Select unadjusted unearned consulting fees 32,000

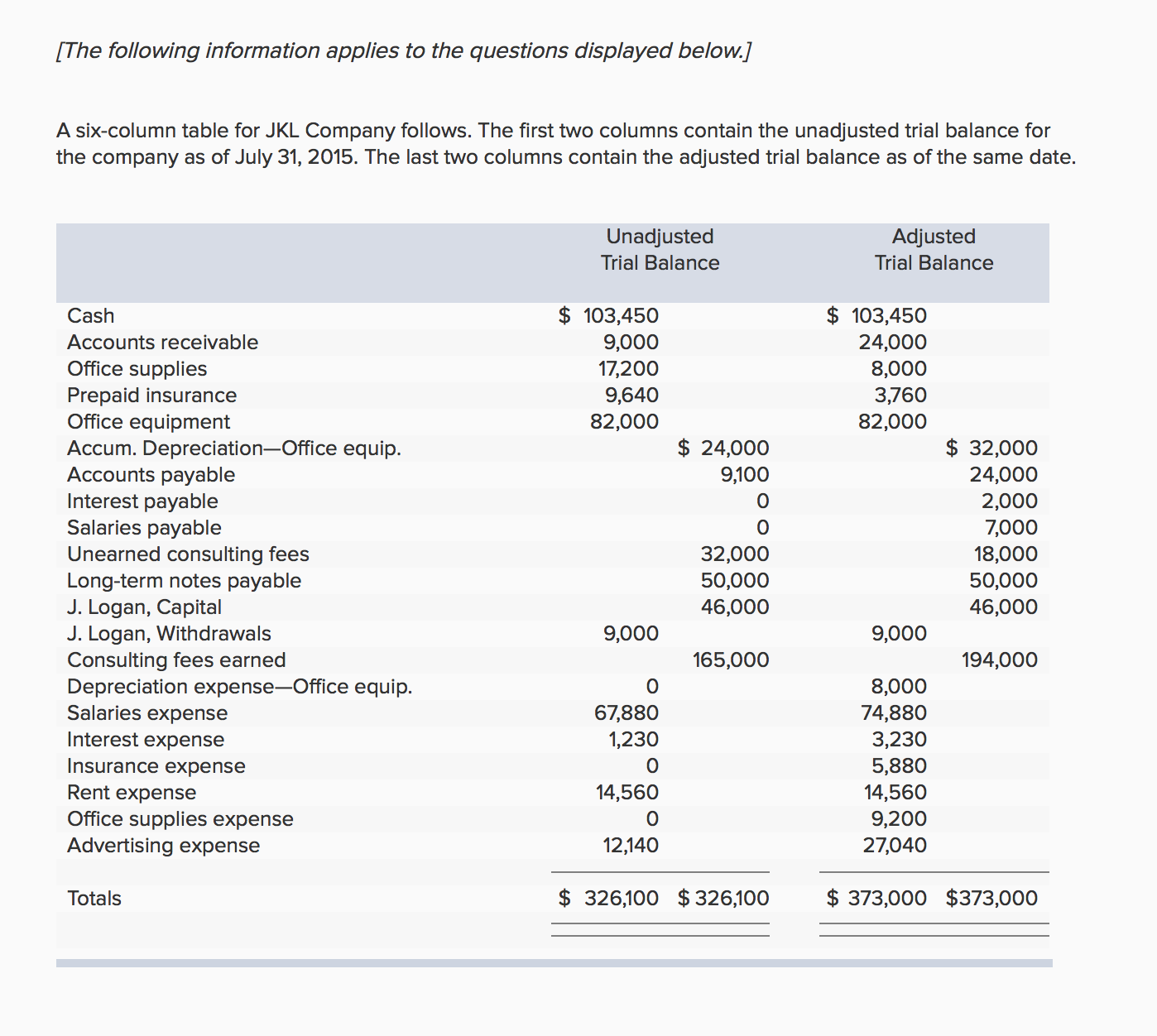735,554
